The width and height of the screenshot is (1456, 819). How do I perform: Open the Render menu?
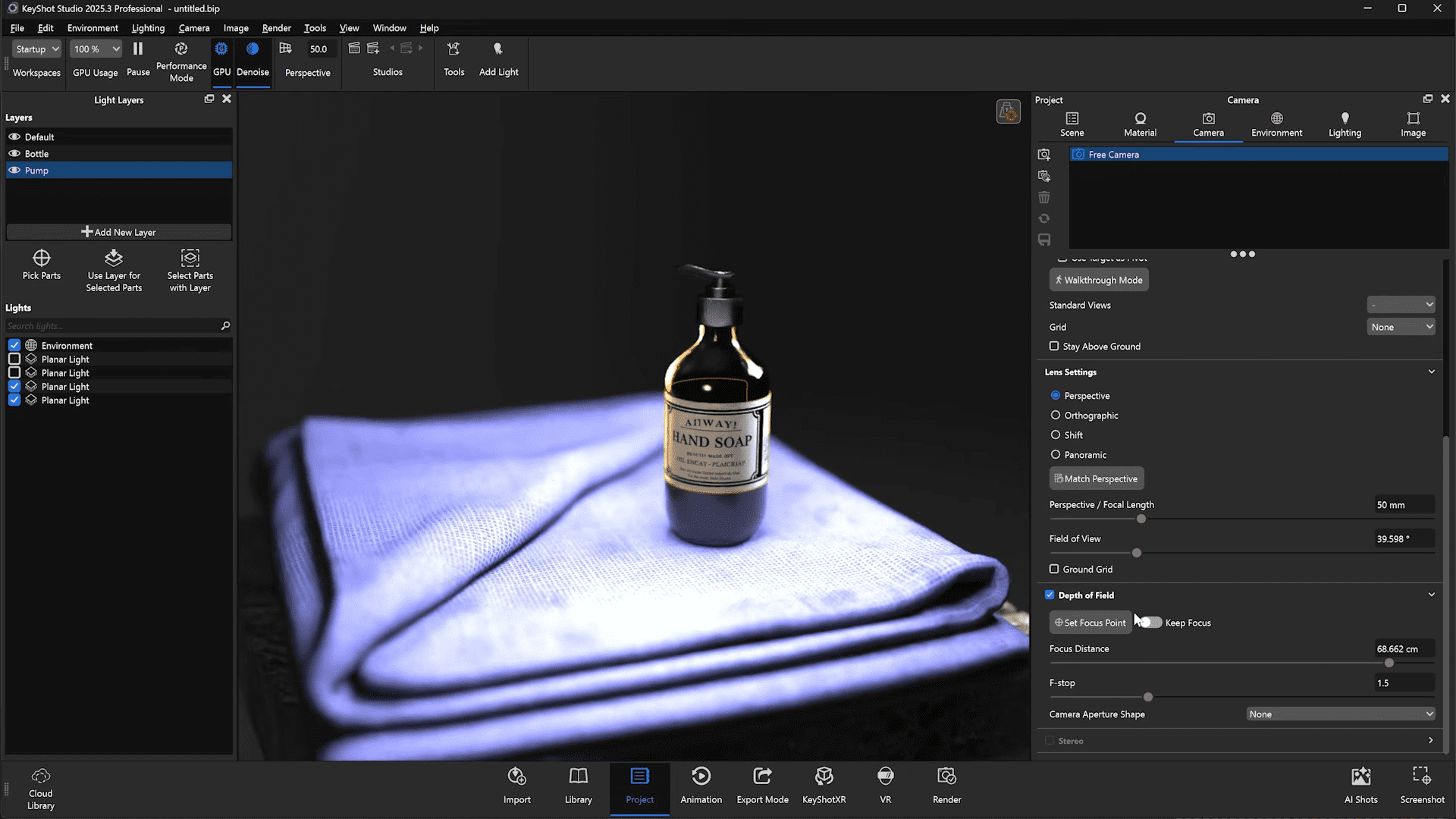point(276,28)
